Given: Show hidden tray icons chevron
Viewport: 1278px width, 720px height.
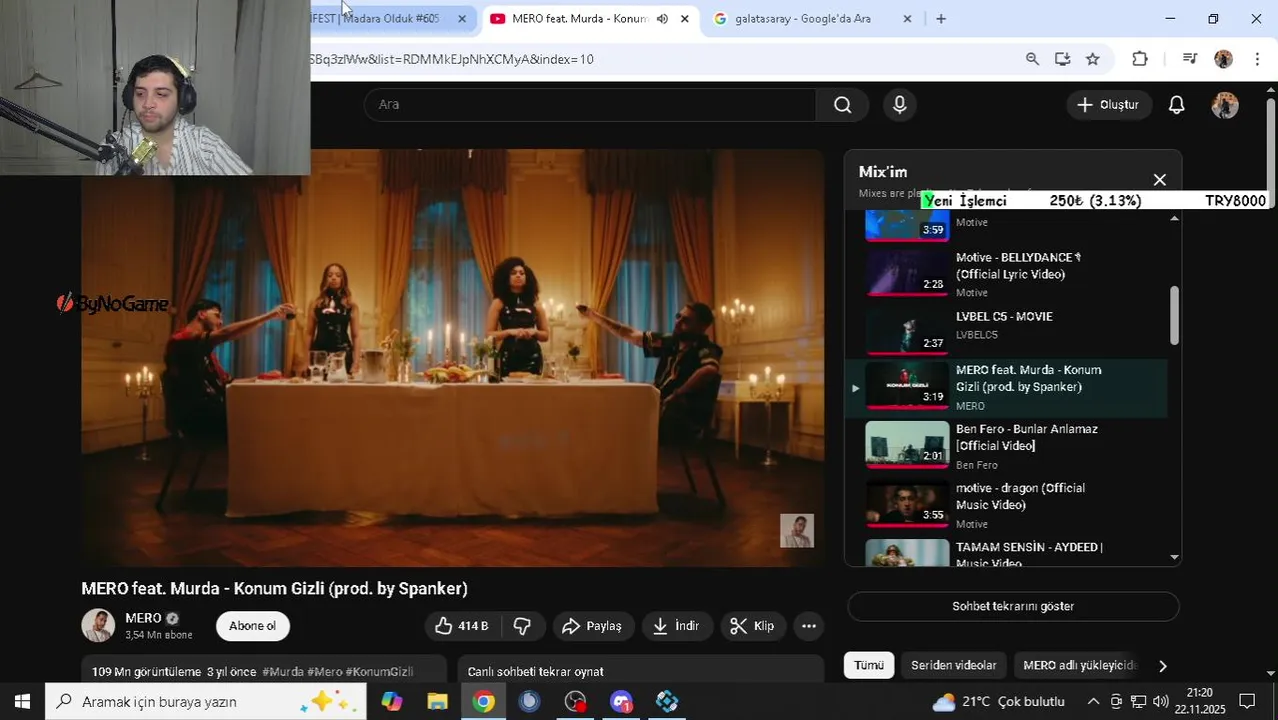Looking at the screenshot, I should (1093, 702).
